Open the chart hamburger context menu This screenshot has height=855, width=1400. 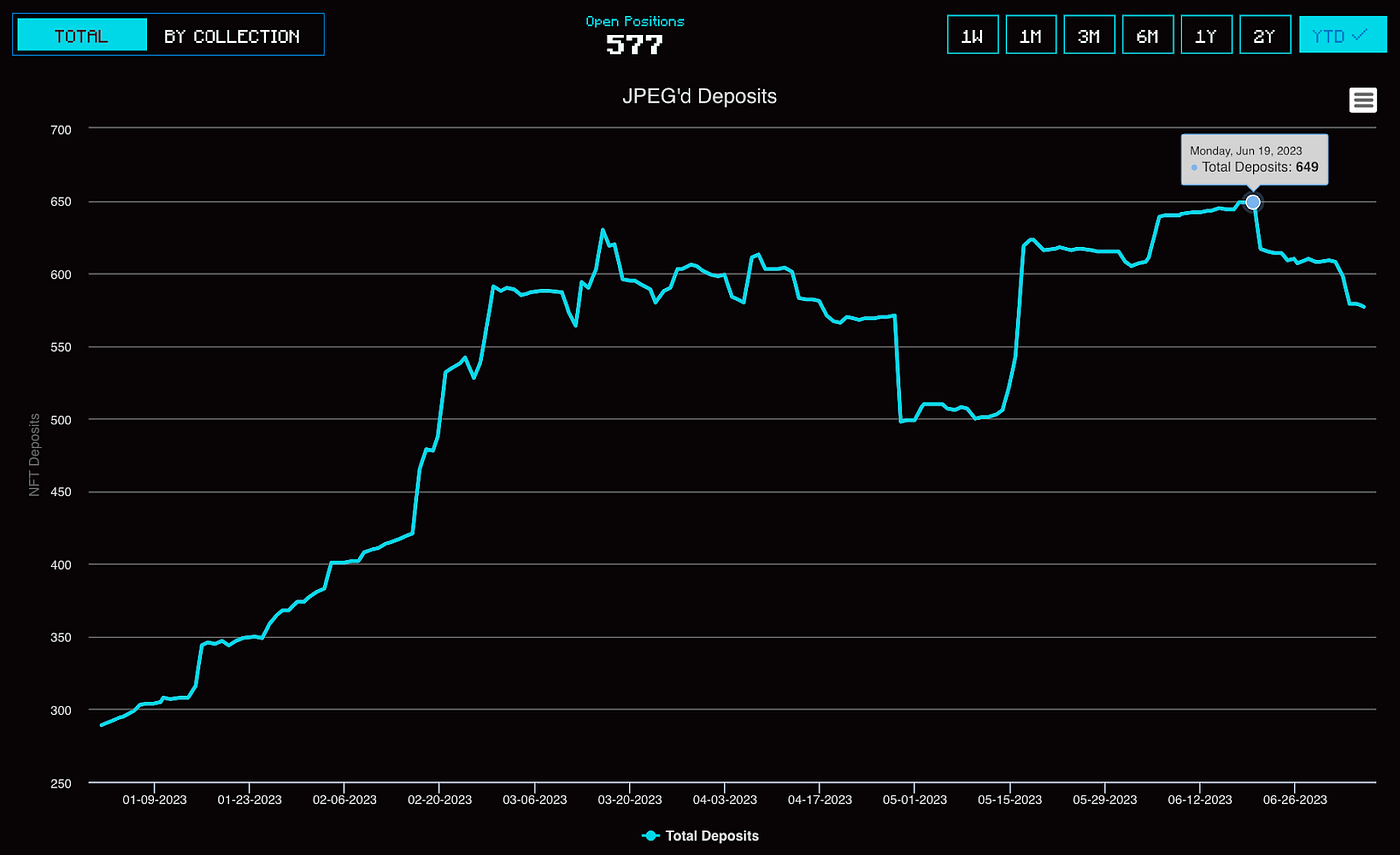coord(1363,100)
